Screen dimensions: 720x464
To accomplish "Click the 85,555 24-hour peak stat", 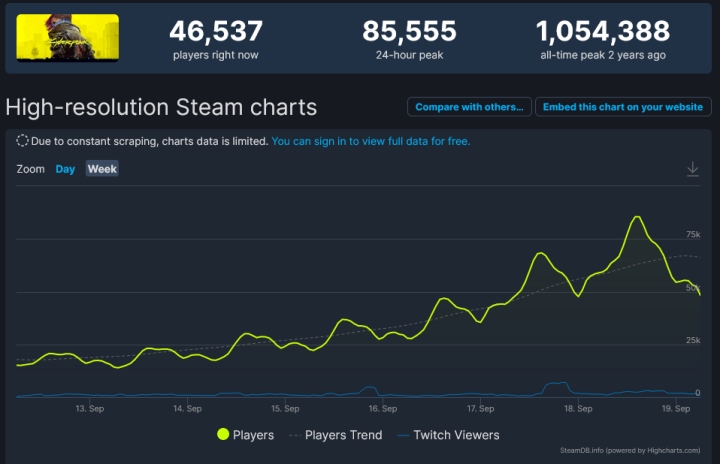I will pos(409,38).
